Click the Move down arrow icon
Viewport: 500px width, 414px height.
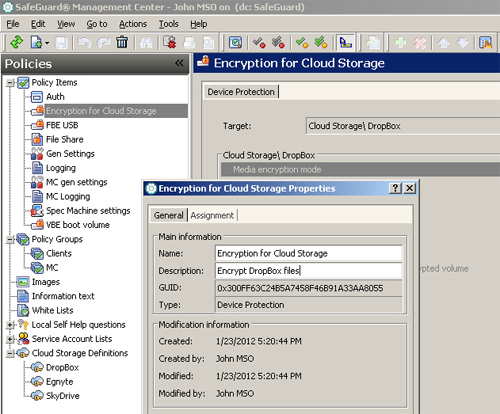tap(463, 43)
